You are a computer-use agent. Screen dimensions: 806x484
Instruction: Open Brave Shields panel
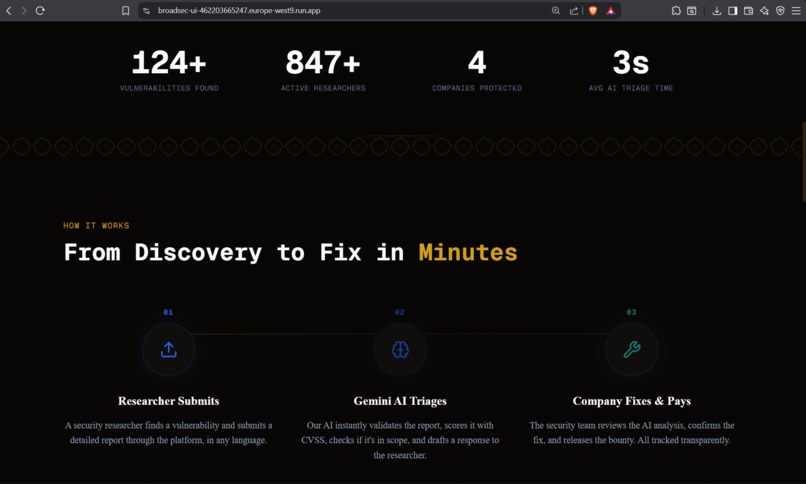coord(593,10)
